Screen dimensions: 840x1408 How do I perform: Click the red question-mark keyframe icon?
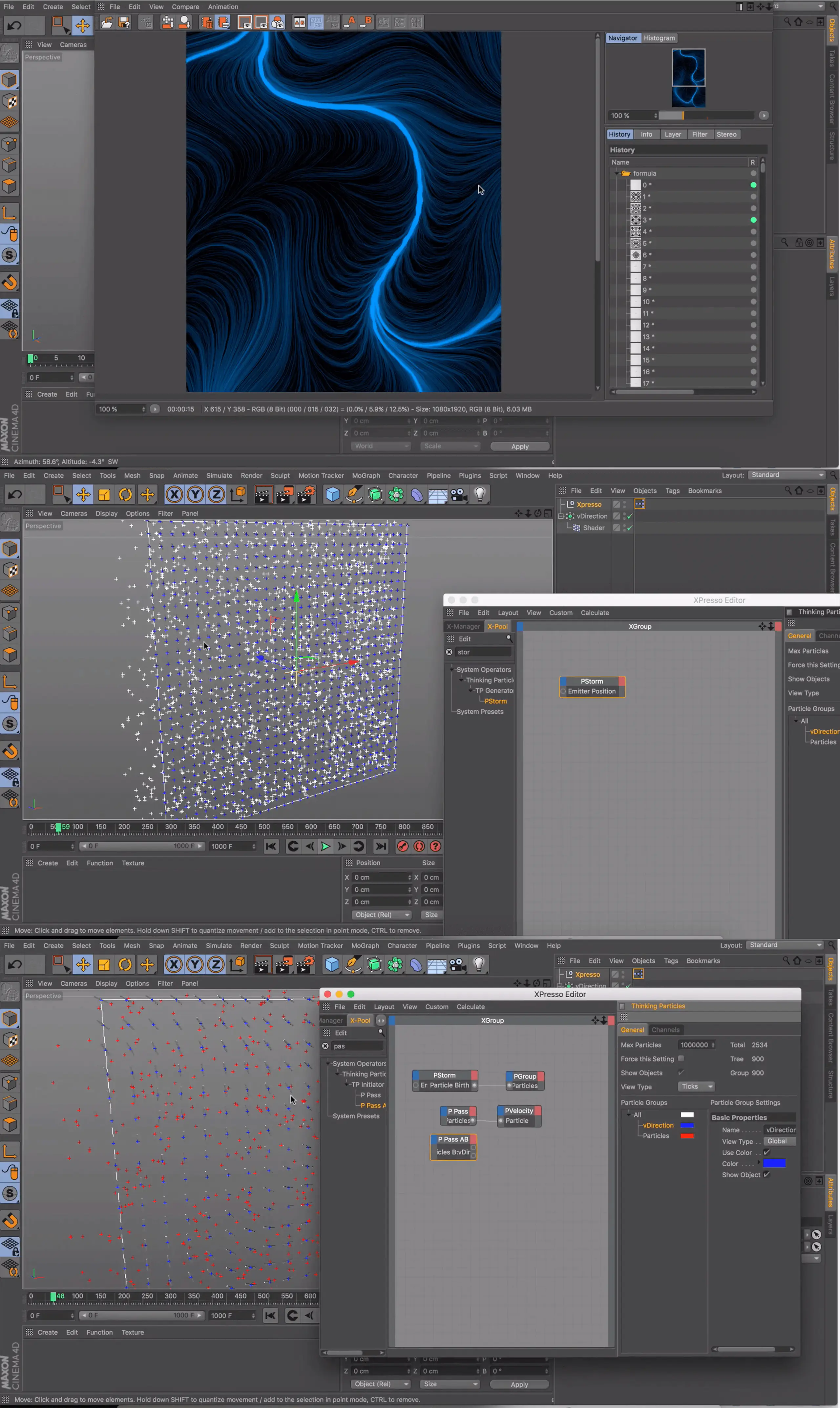[x=435, y=846]
